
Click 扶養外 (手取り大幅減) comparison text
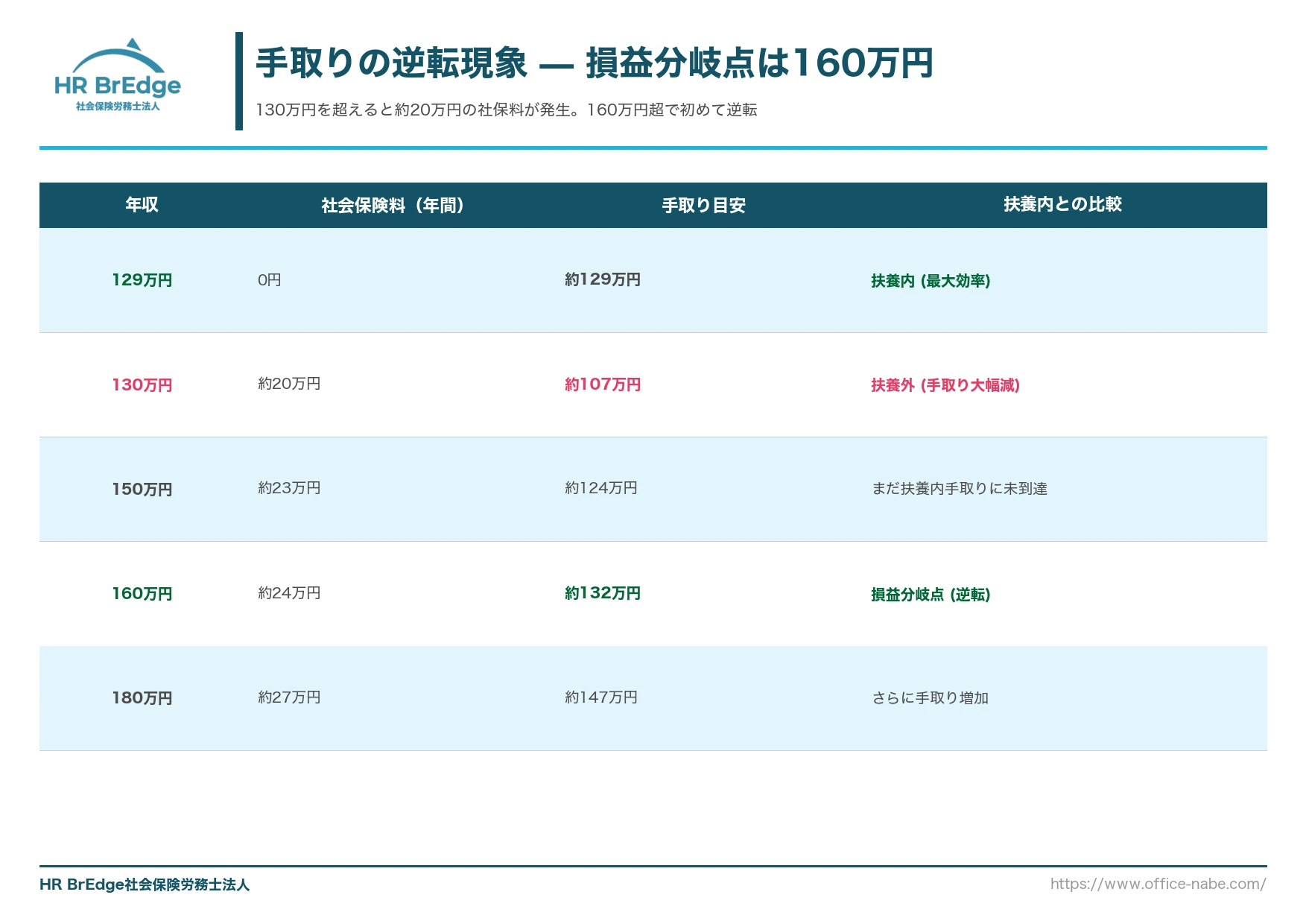(x=945, y=385)
